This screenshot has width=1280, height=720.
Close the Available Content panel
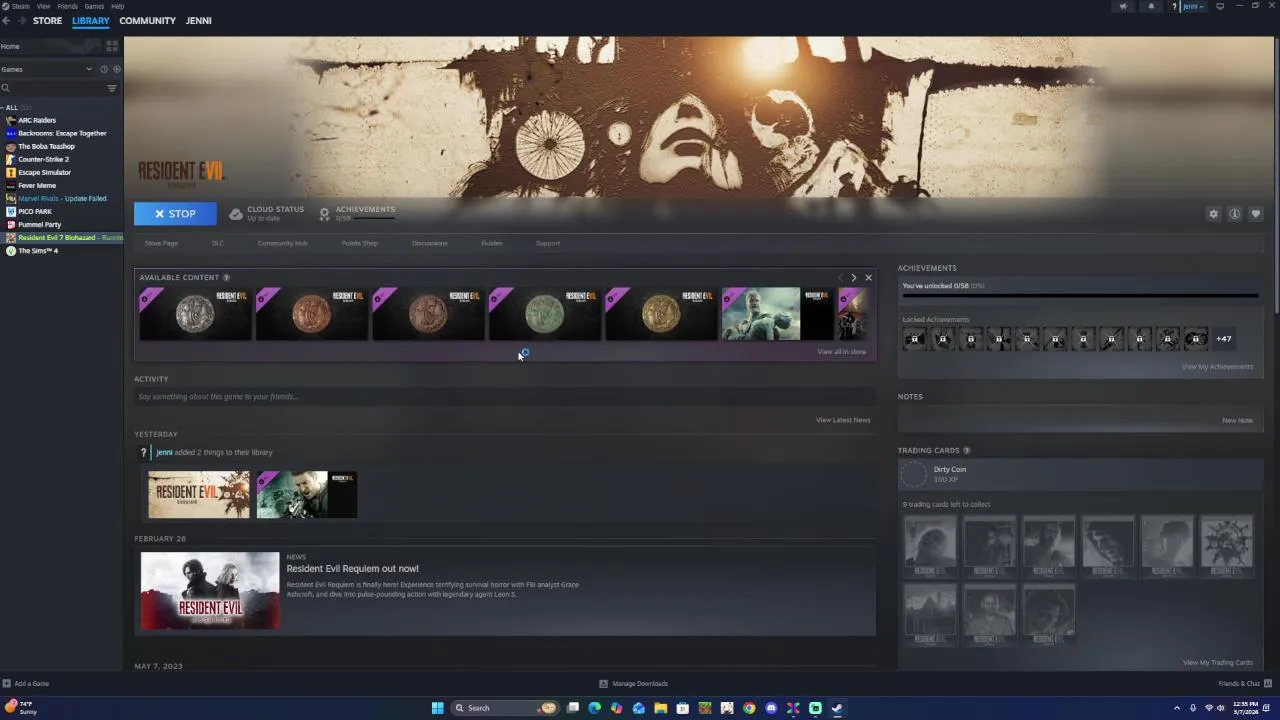868,277
